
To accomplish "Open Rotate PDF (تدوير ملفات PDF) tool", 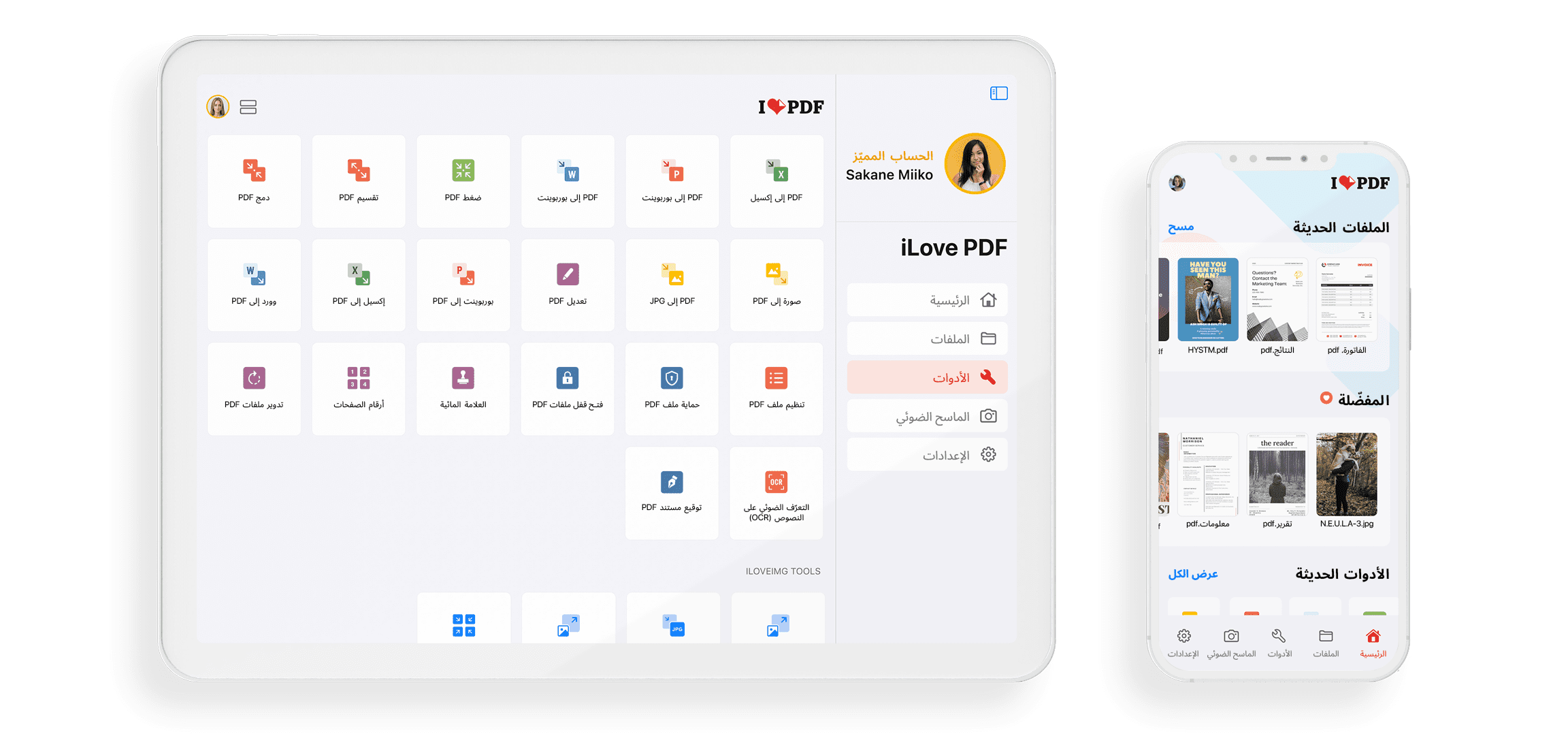I will tap(254, 389).
